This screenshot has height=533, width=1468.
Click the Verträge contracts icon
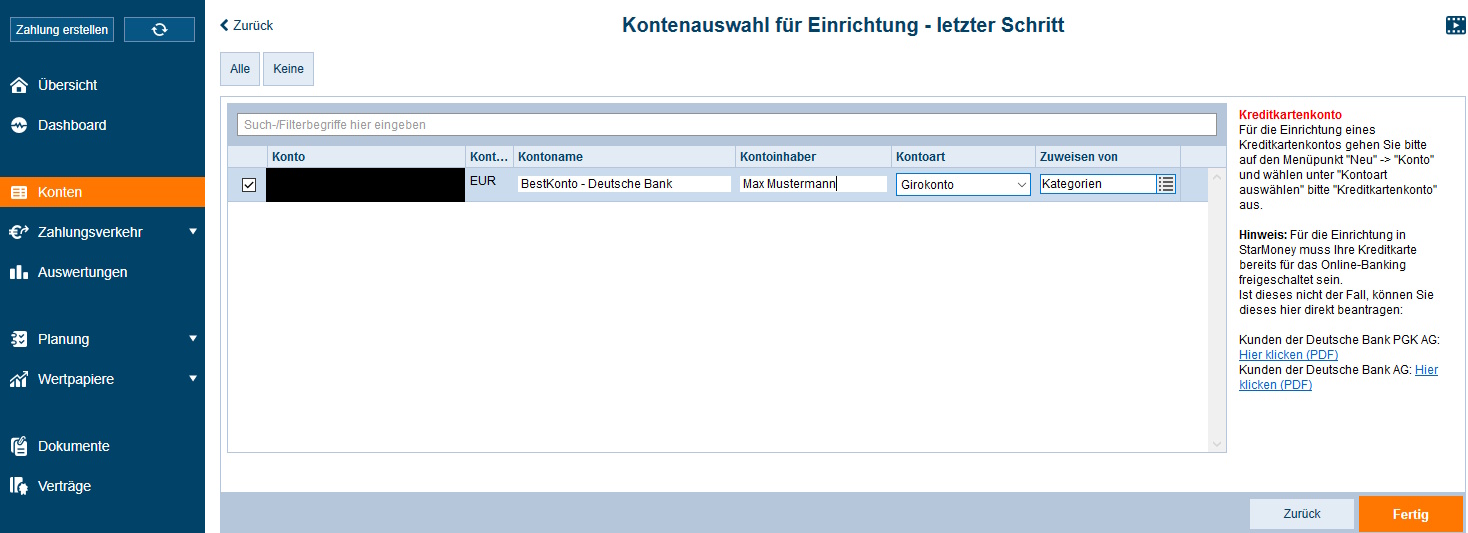[x=19, y=486]
